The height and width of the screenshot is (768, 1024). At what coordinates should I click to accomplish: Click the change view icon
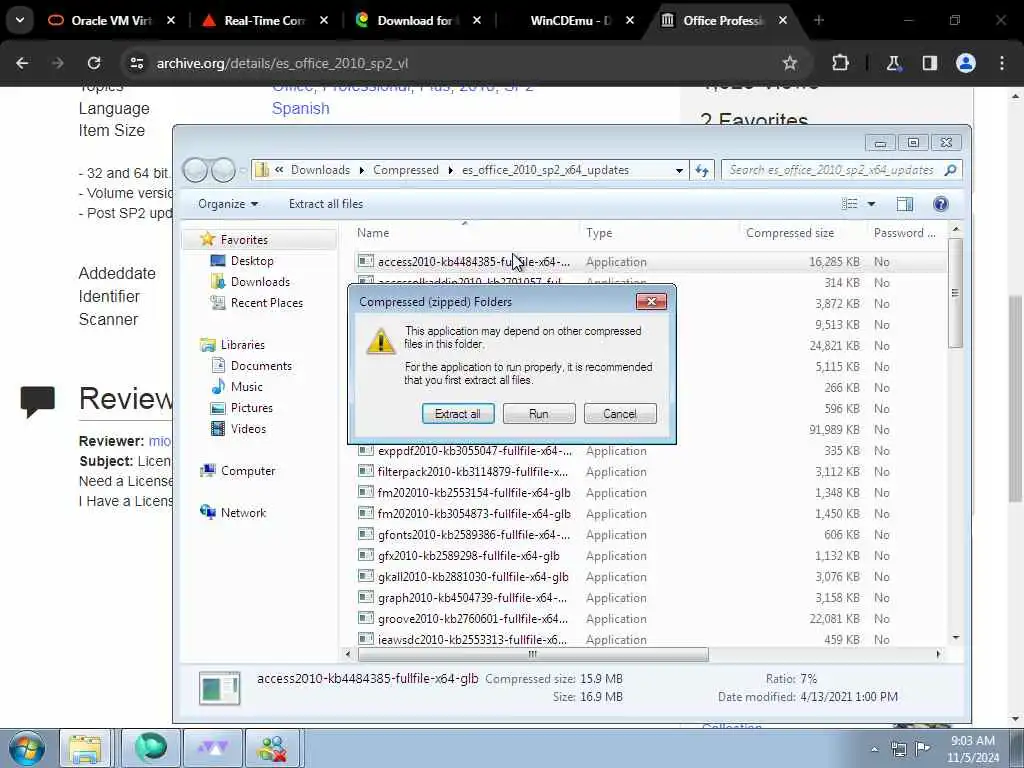(x=850, y=204)
